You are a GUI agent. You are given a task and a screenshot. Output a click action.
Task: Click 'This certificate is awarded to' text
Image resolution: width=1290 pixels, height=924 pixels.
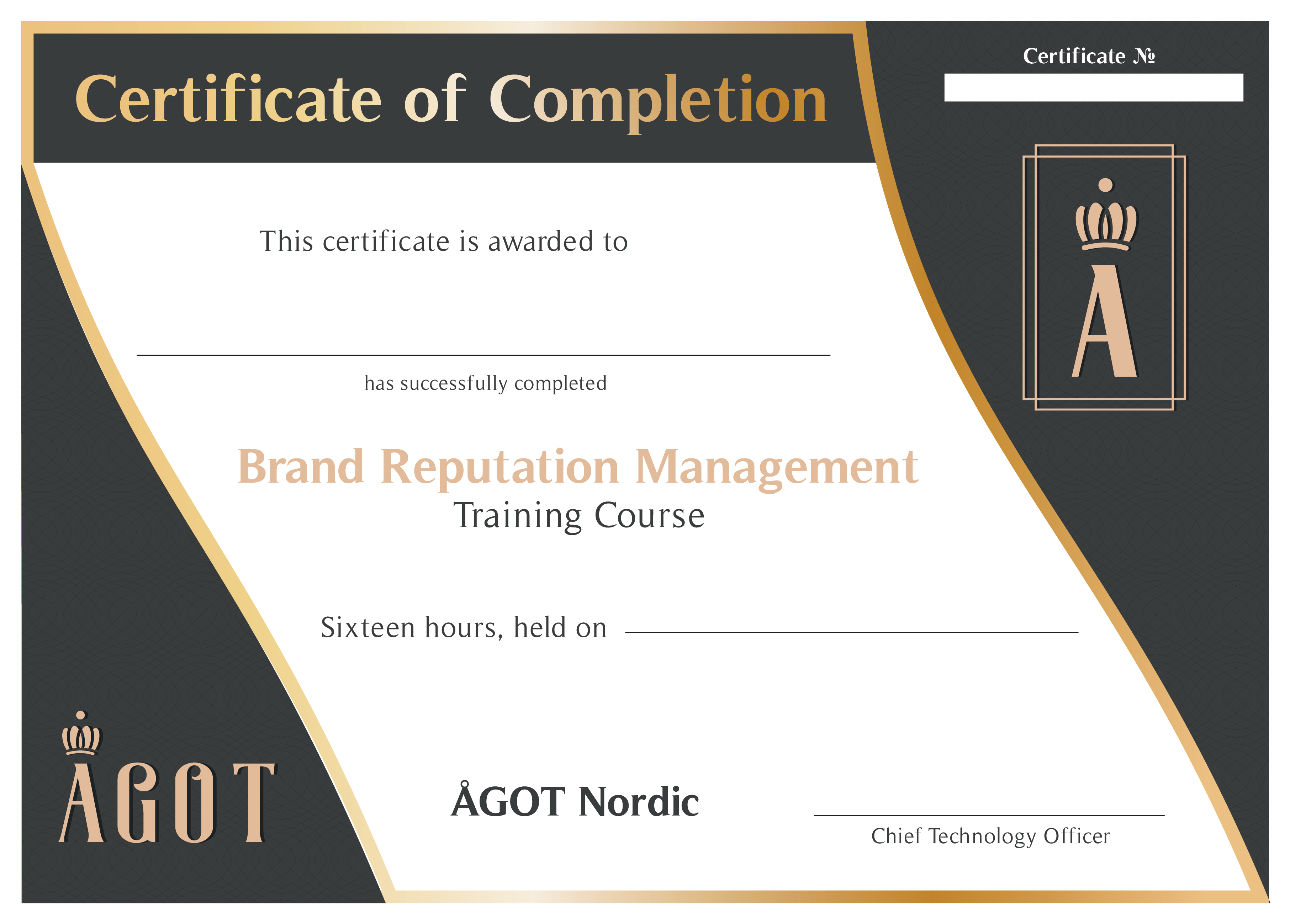point(443,241)
